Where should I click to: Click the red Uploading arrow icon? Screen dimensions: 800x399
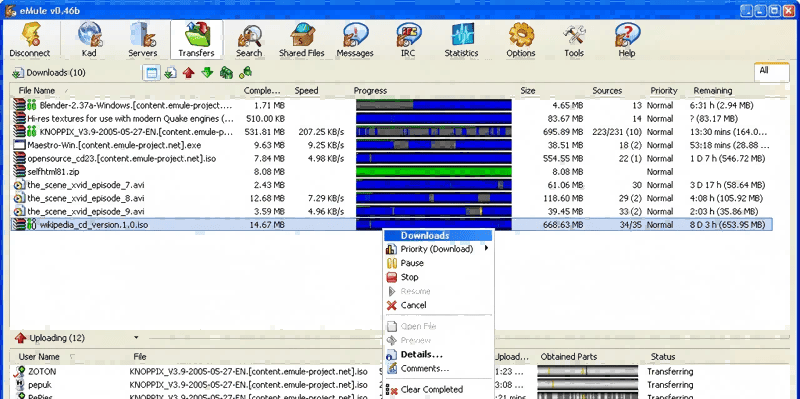coord(20,338)
